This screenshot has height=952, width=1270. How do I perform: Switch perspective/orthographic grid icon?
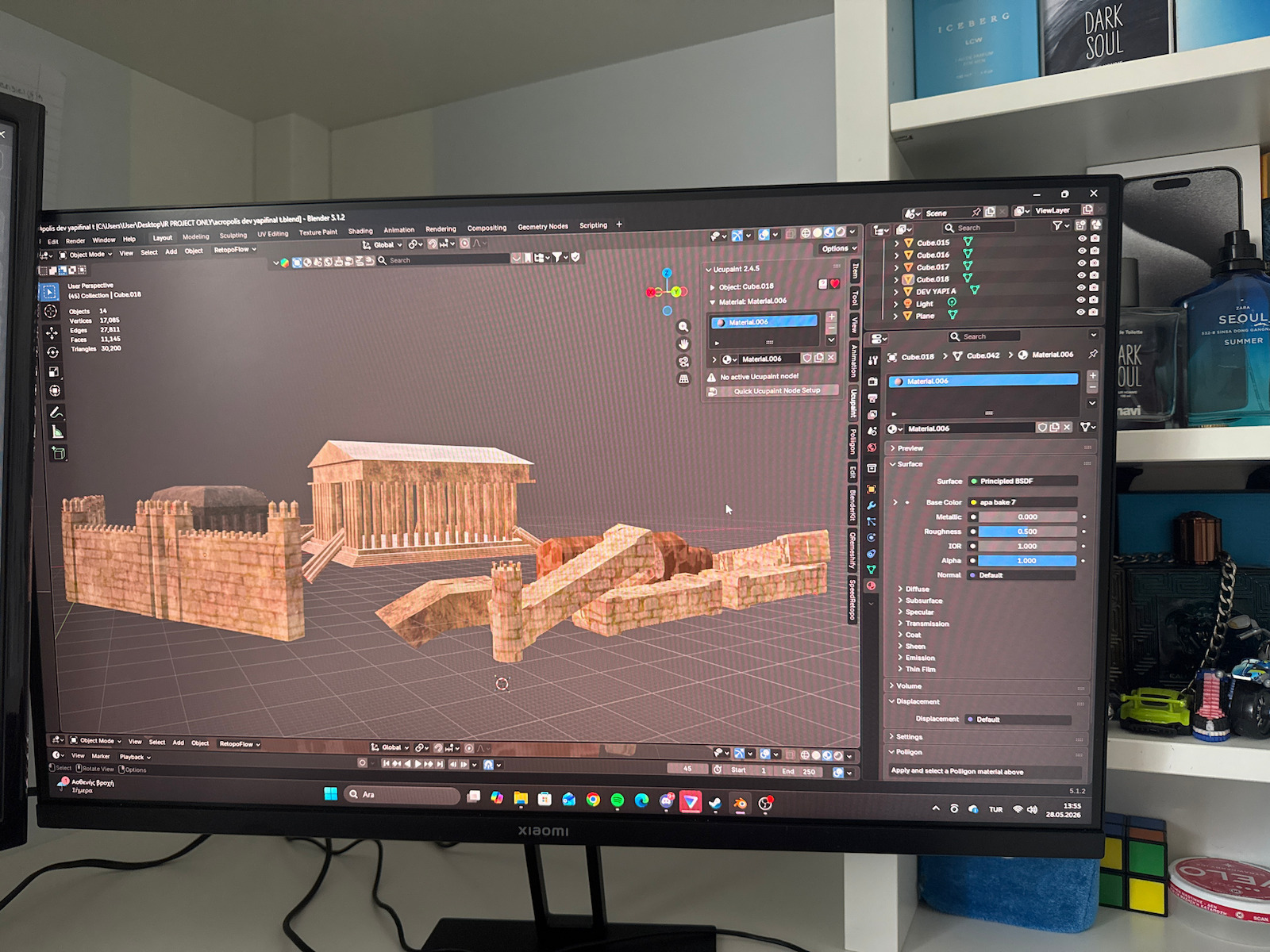683,379
